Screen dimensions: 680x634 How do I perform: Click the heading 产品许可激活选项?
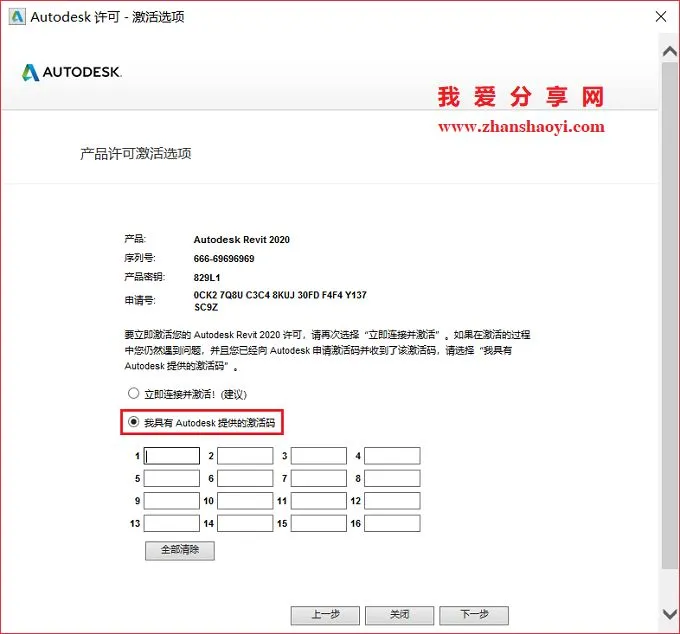[136, 154]
